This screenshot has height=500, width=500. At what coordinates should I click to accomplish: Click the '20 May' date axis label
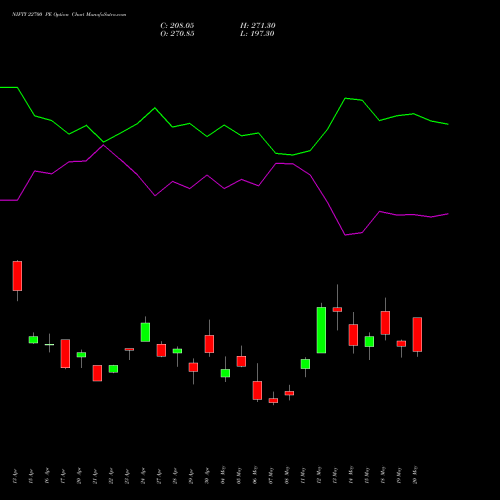click(415, 475)
